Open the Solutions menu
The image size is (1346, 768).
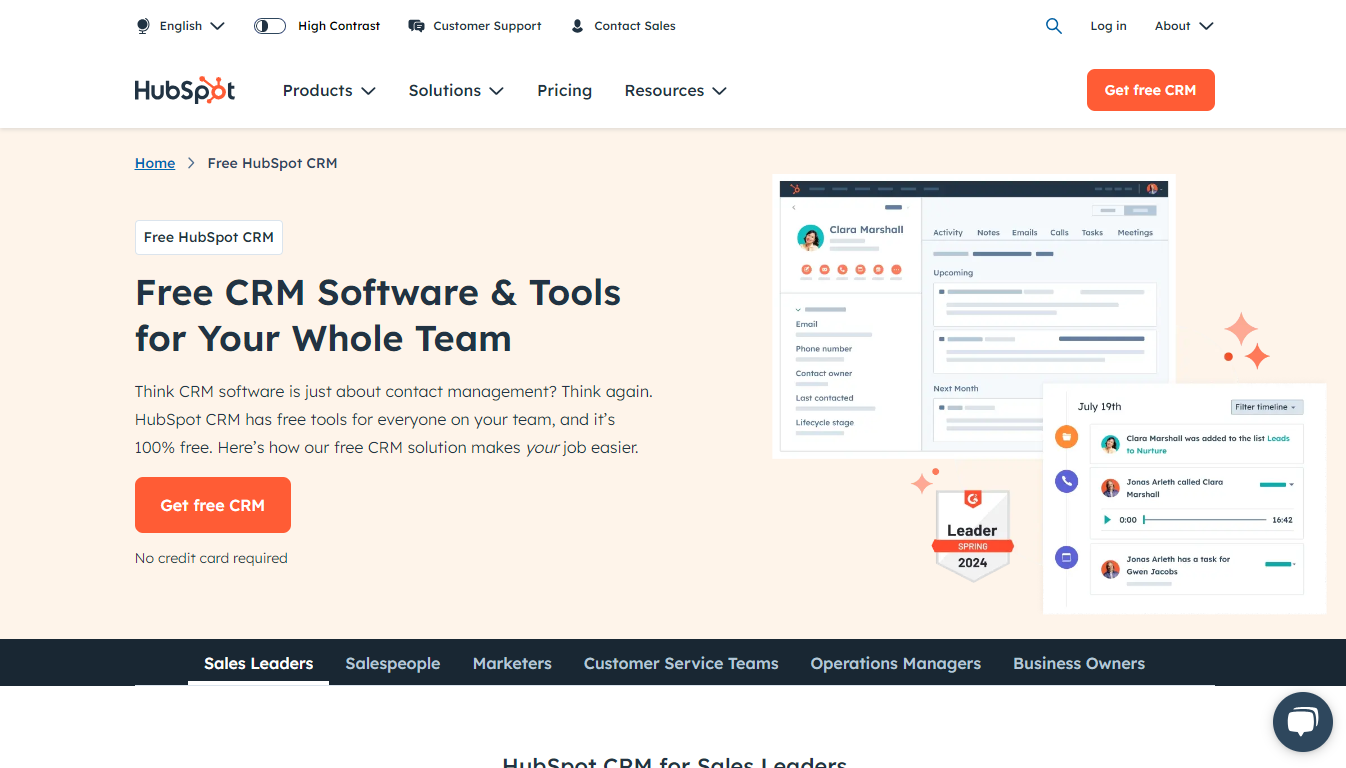(x=456, y=90)
